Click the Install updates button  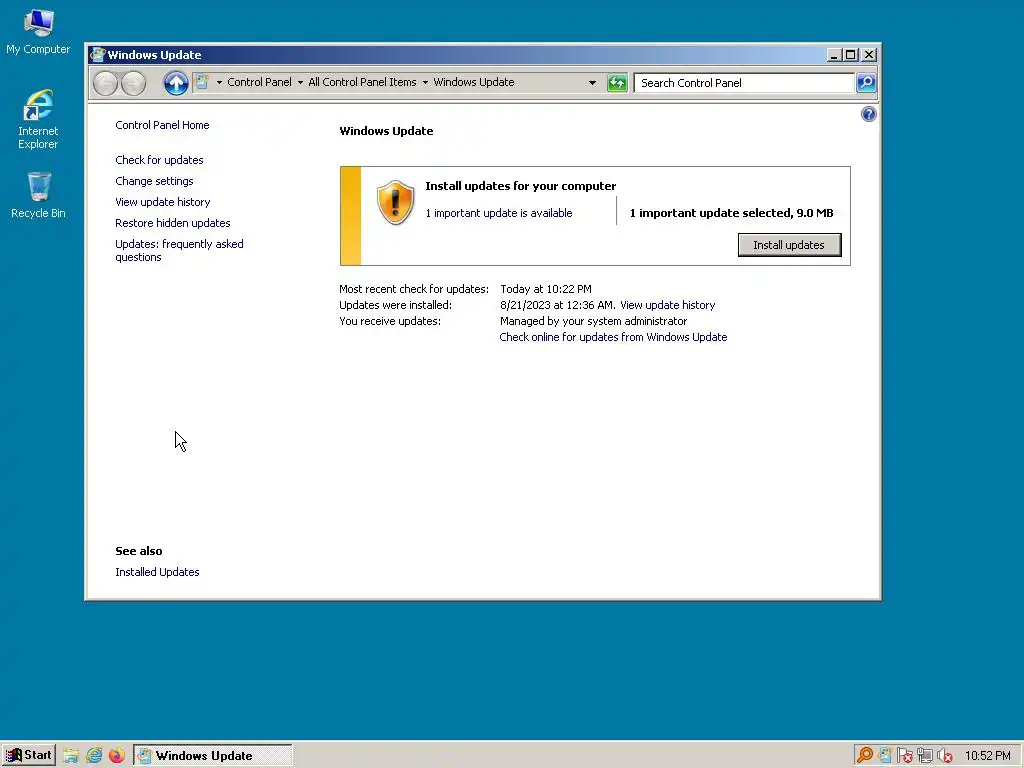(789, 245)
